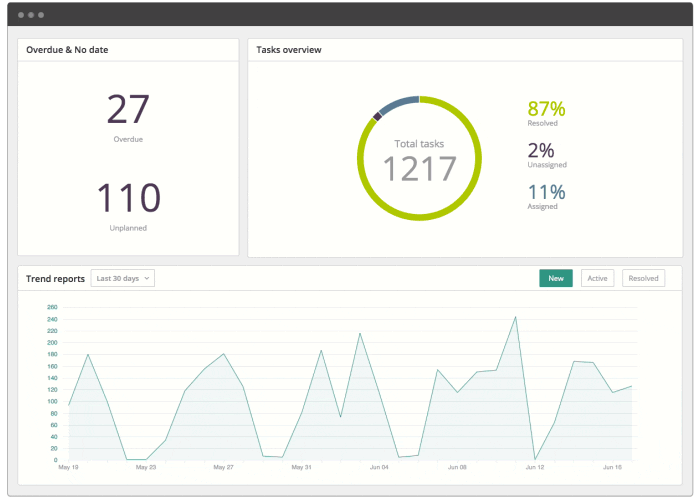Viewport: 700px width, 500px height.
Task: Switch the trend report to Active
Action: click(597, 278)
